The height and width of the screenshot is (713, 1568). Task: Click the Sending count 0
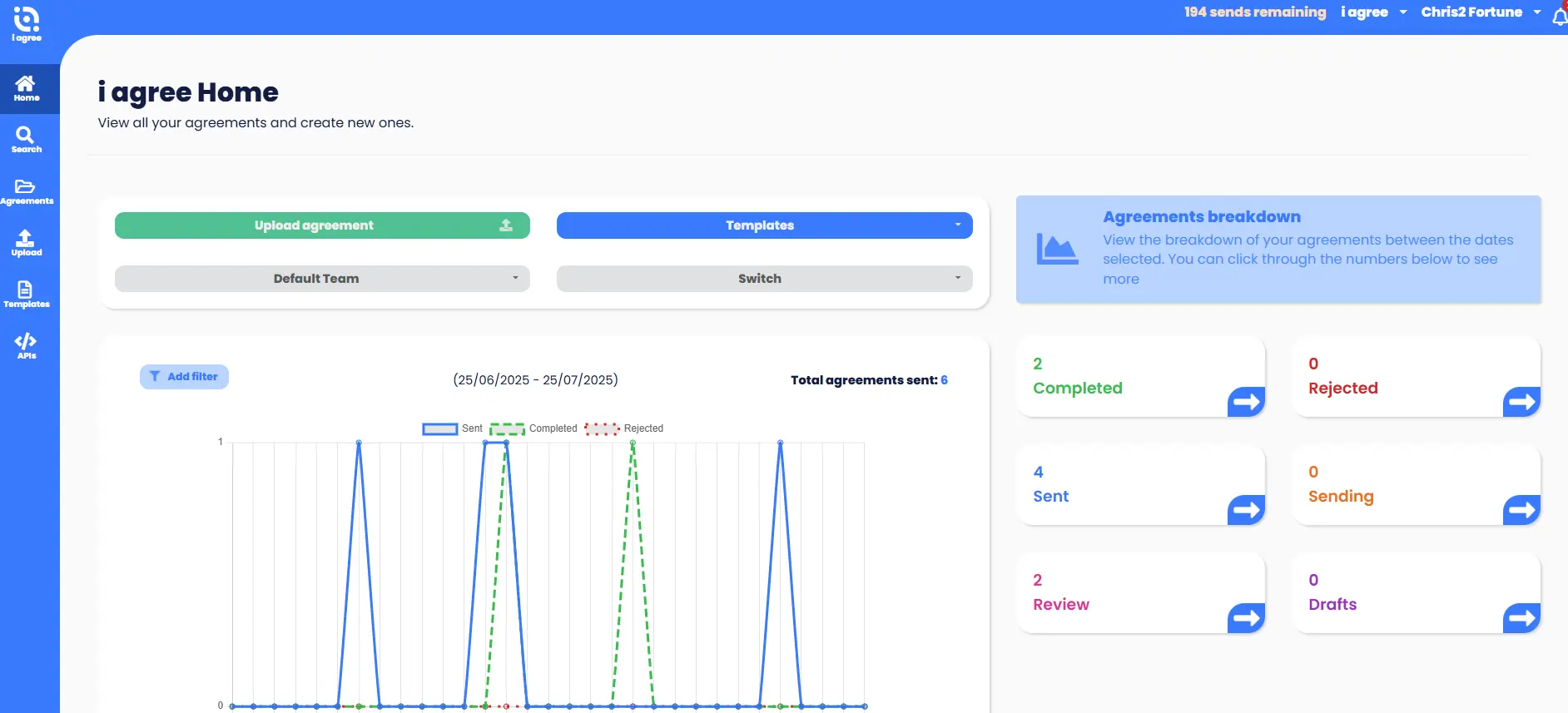coord(1313,472)
